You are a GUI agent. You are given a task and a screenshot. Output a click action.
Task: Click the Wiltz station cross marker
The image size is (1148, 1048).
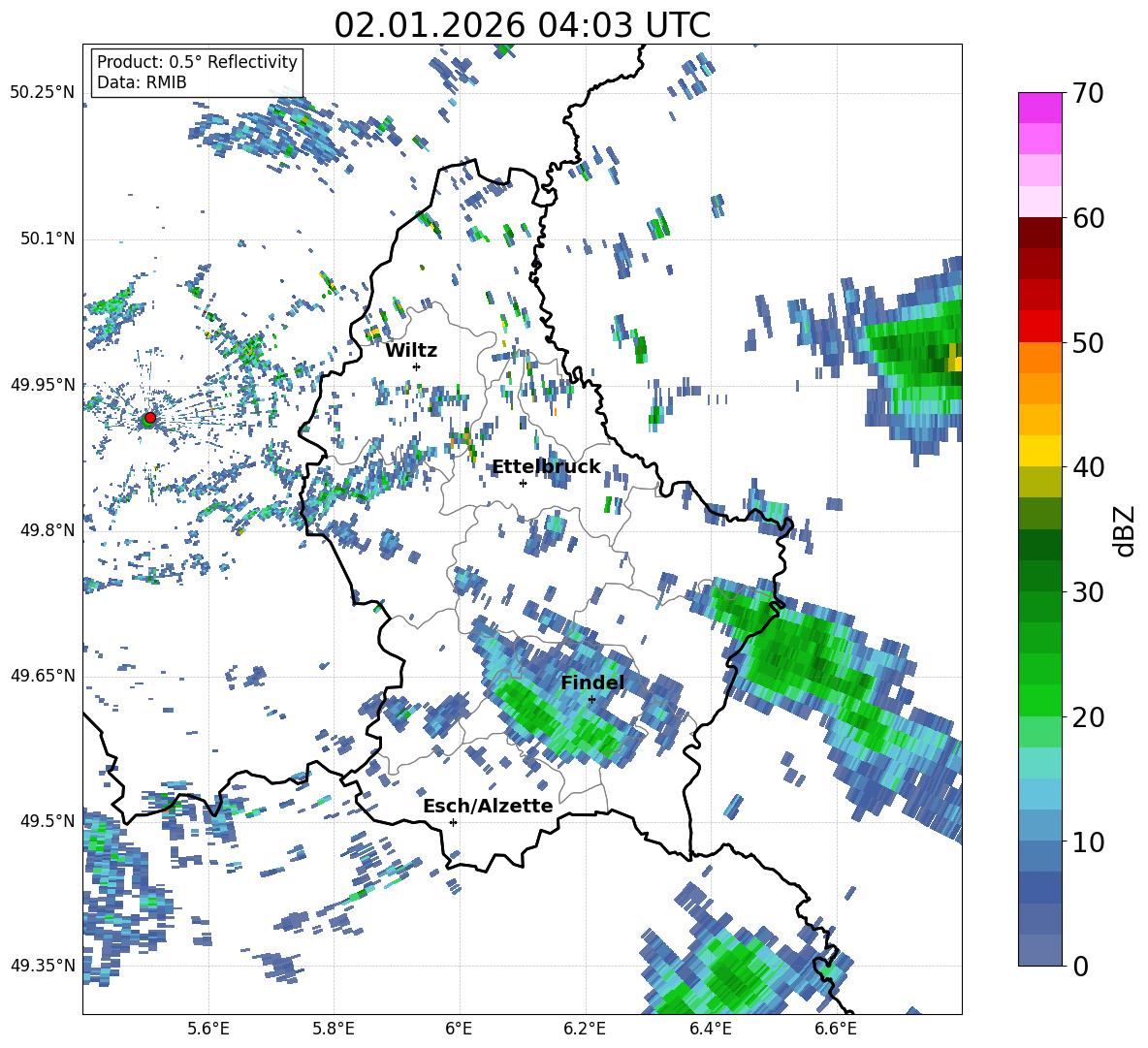[x=417, y=366]
